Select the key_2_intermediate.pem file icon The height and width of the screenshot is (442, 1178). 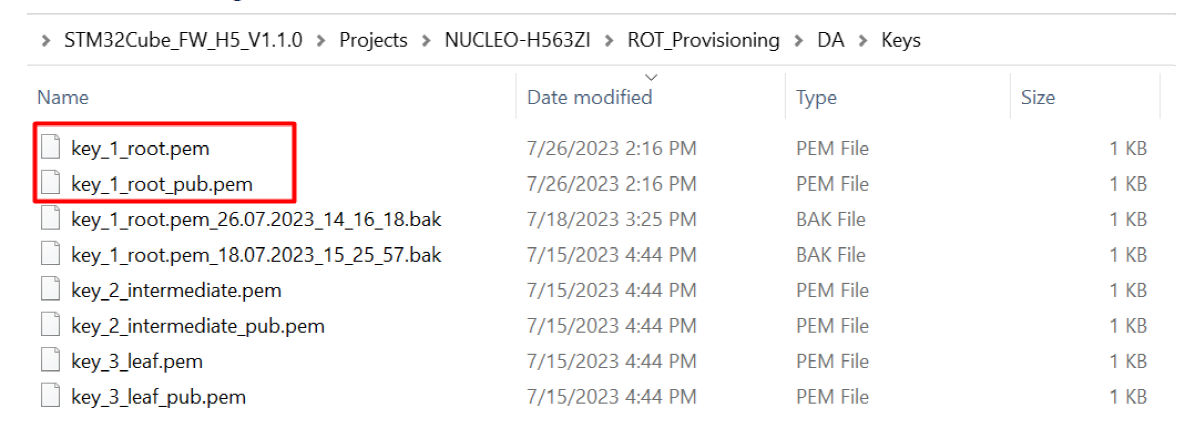[50, 289]
